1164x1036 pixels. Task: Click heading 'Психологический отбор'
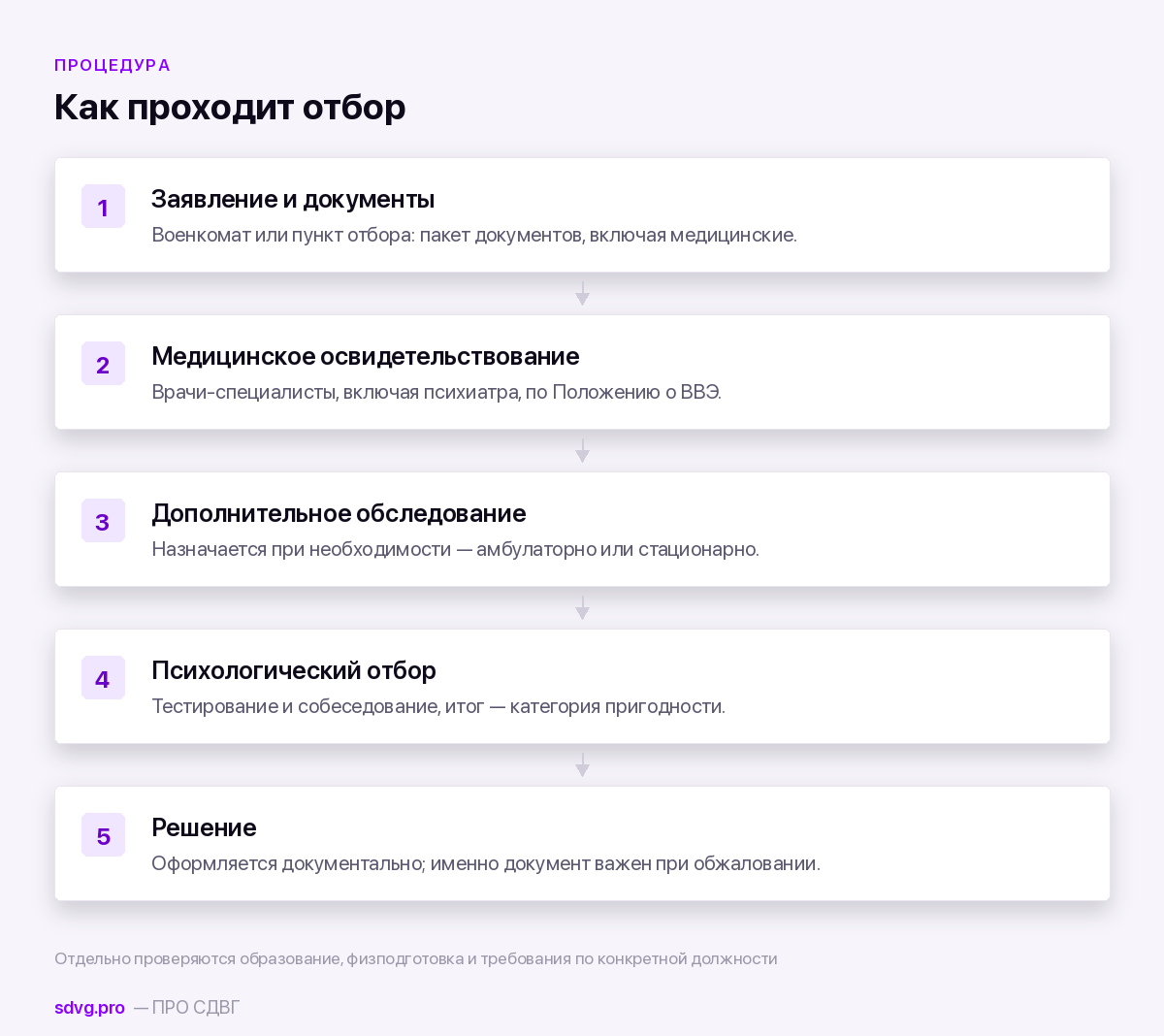coord(294,670)
